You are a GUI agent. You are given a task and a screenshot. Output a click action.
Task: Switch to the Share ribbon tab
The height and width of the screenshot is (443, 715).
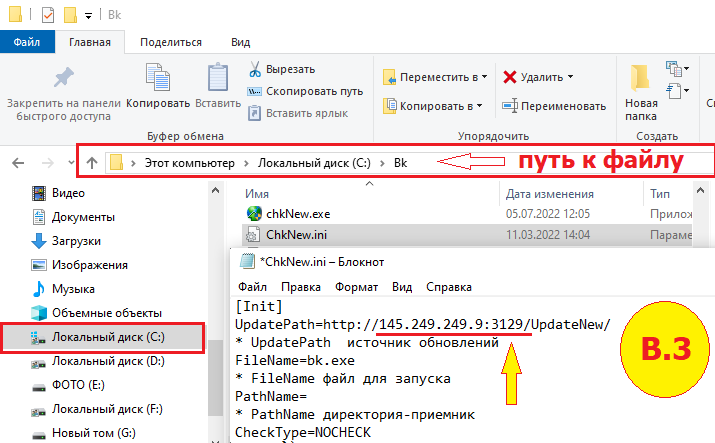pos(171,42)
